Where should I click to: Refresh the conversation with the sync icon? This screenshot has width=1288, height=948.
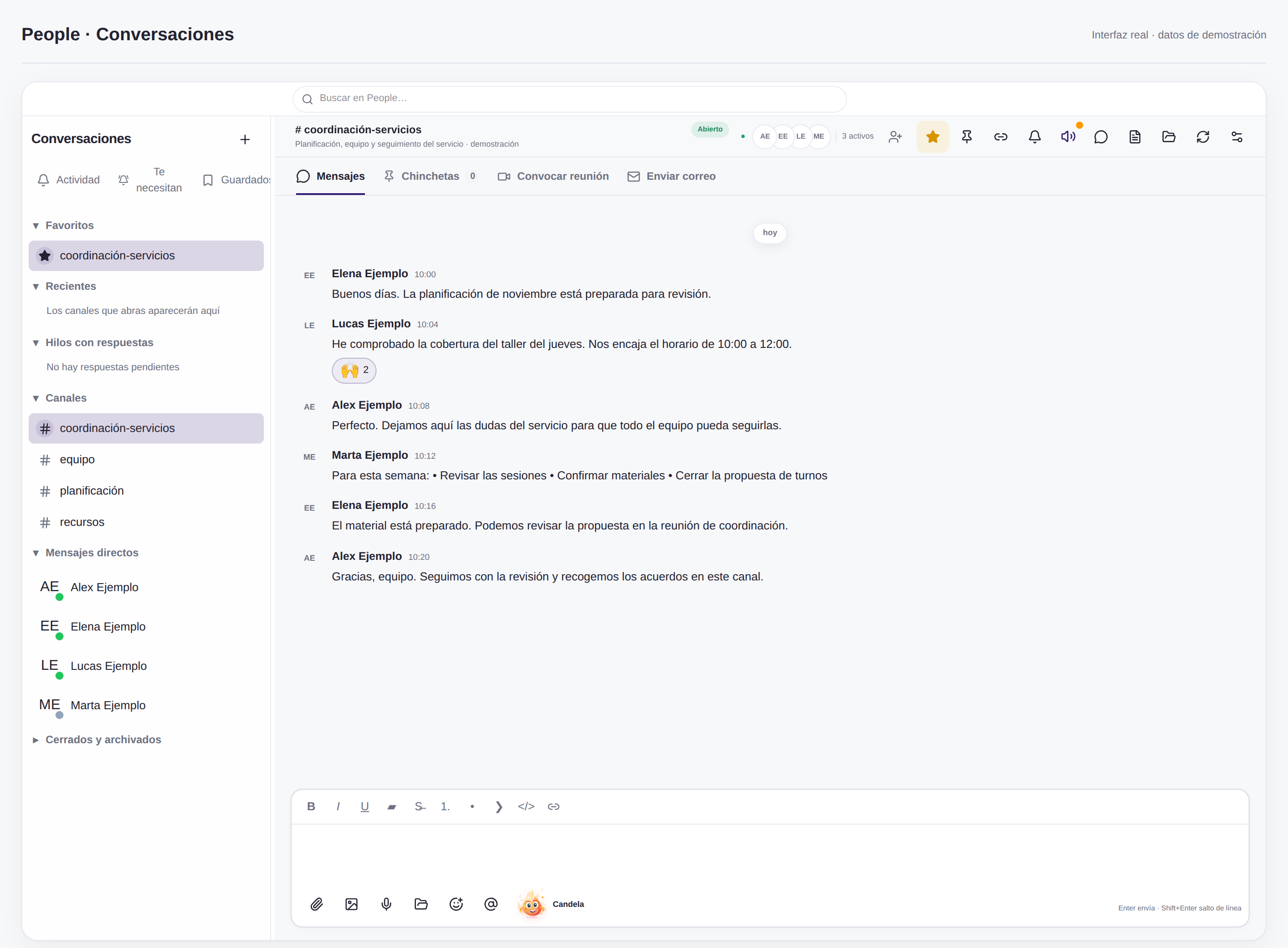point(1203,136)
